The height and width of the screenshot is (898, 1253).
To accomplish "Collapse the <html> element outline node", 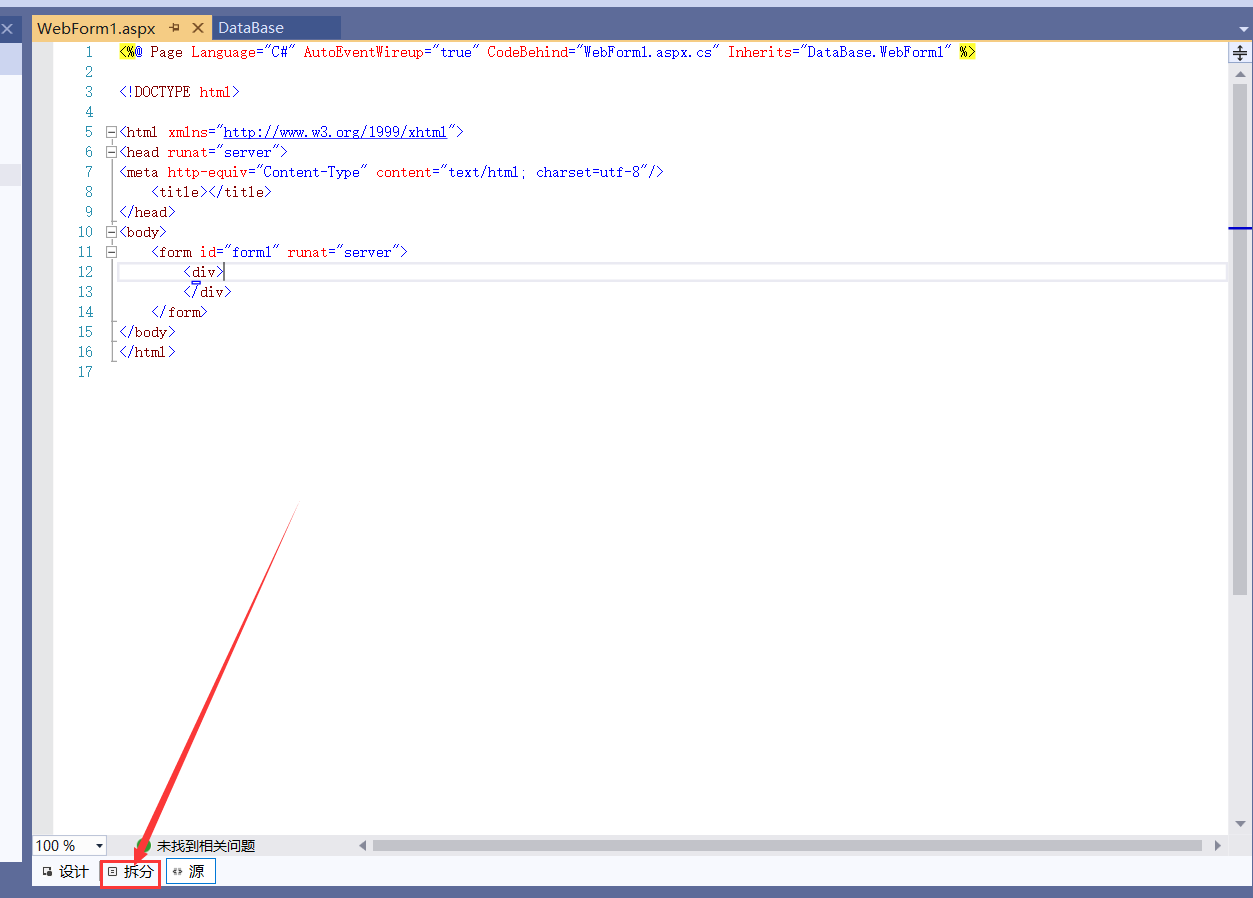I will coord(111,131).
